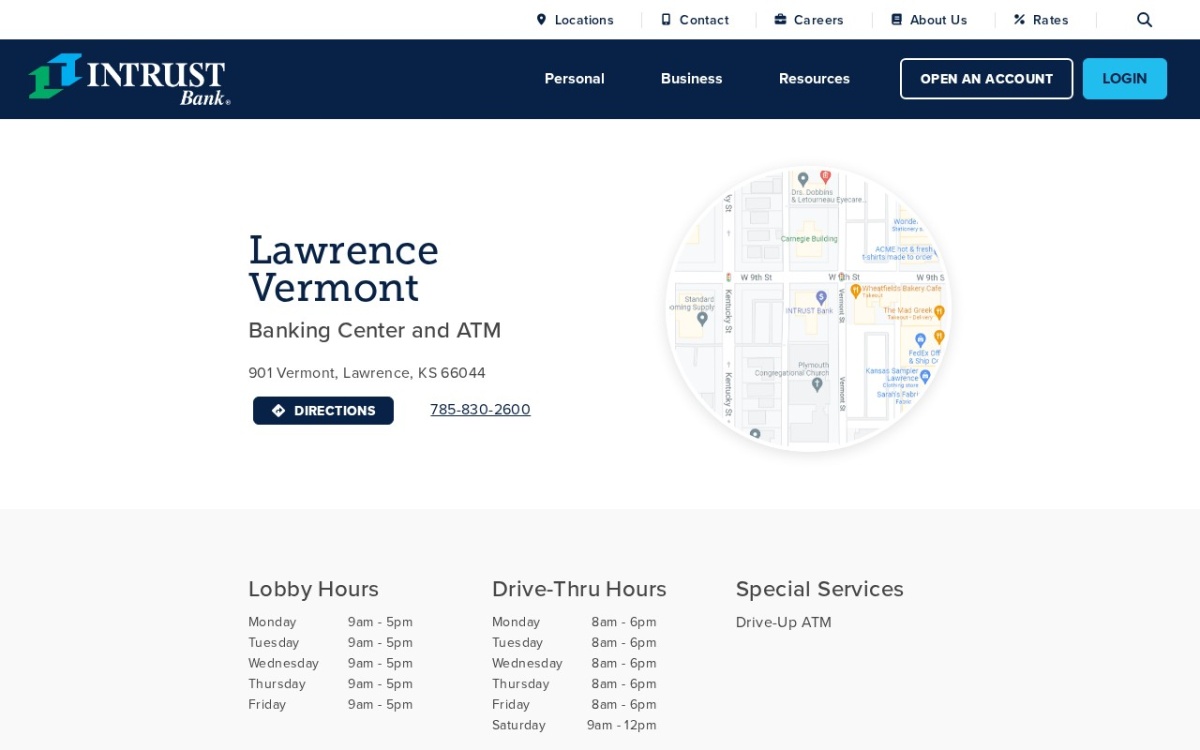
Task: Click the Lobby Hours heading
Action: [x=313, y=589]
